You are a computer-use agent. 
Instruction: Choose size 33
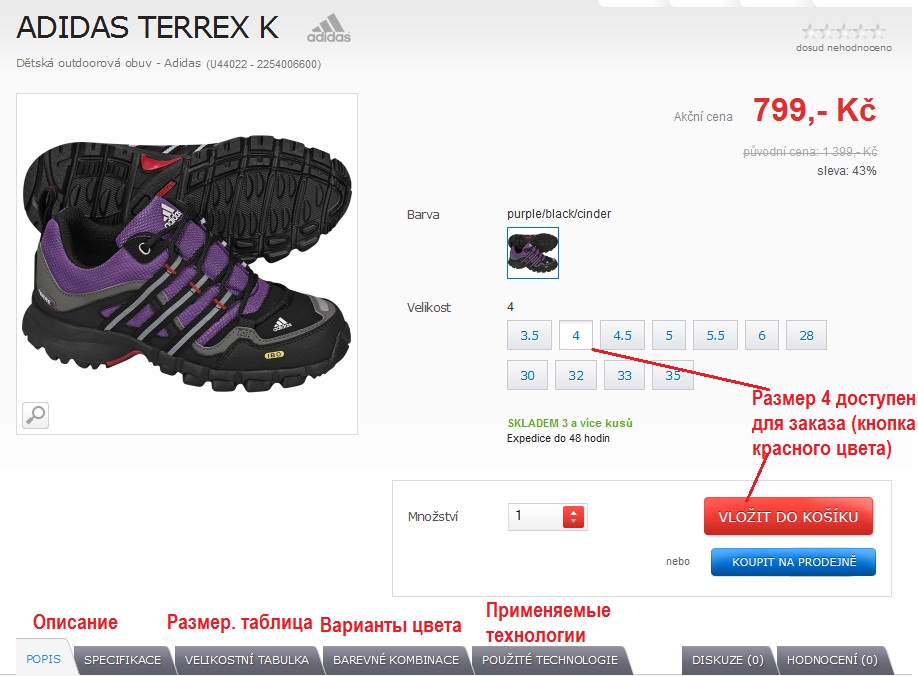point(625,375)
